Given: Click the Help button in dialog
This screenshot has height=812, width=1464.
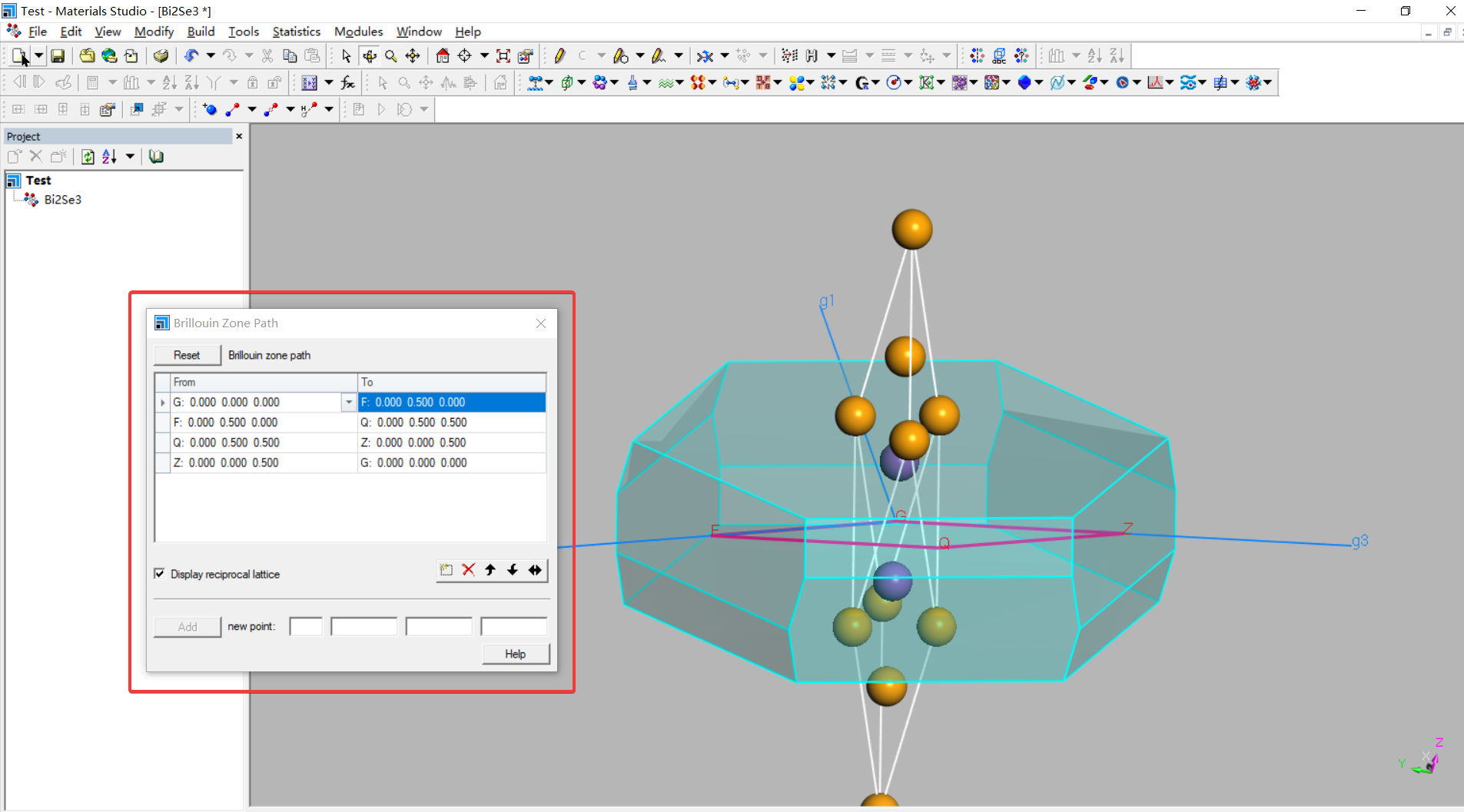Looking at the screenshot, I should [516, 654].
